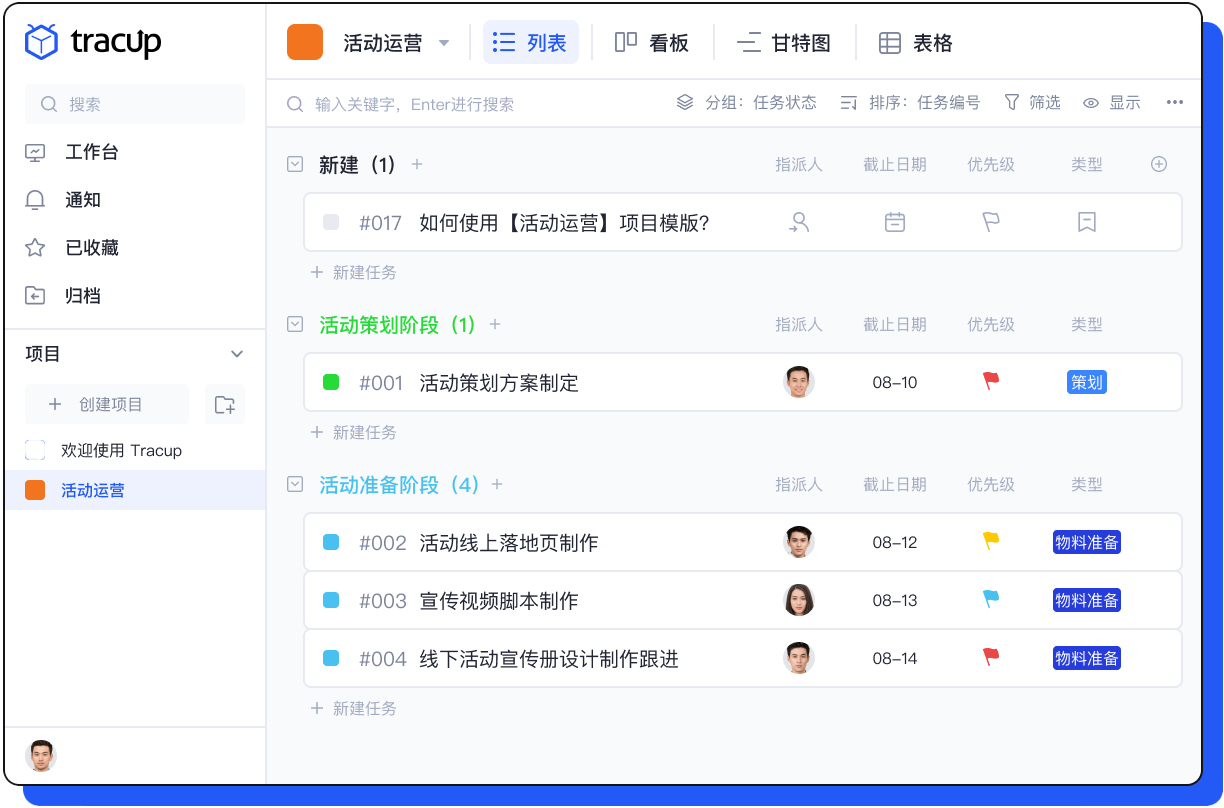Open the due date calendar icon for #017
Screen dimensions: 1224x808
point(894,222)
